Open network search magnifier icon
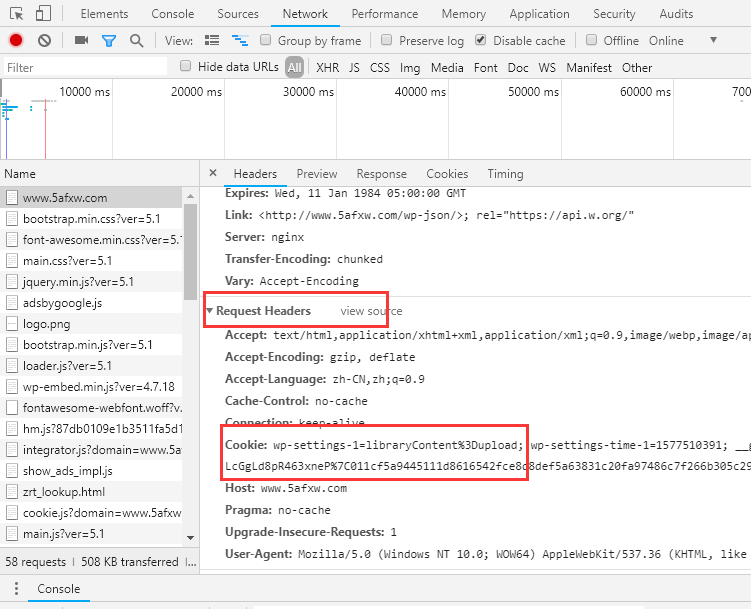Screen dimensions: 751x609 (137, 41)
